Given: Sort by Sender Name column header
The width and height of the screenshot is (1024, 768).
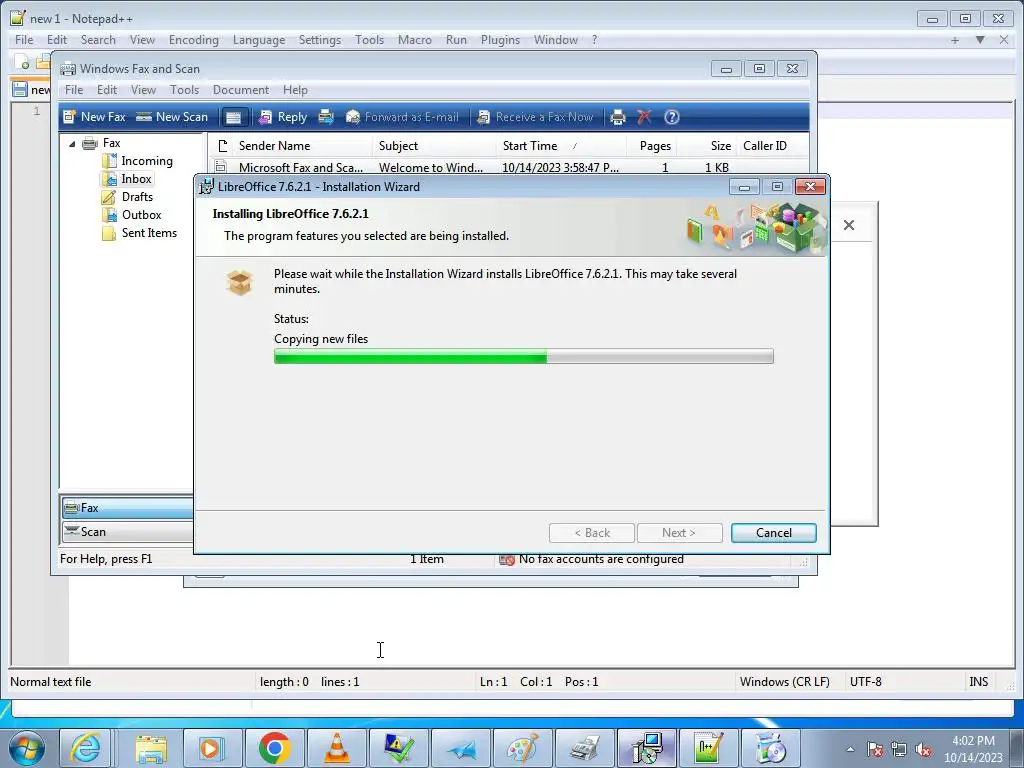Looking at the screenshot, I should point(303,146).
